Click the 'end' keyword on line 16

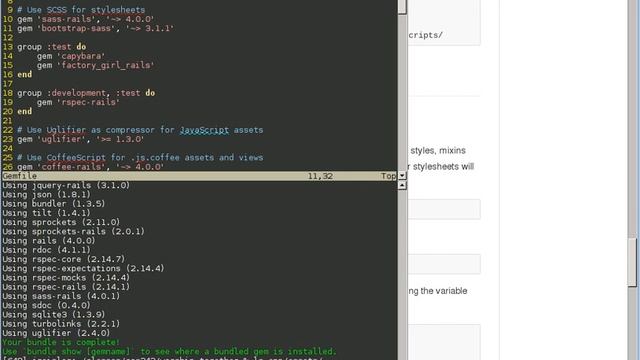pos(24,74)
